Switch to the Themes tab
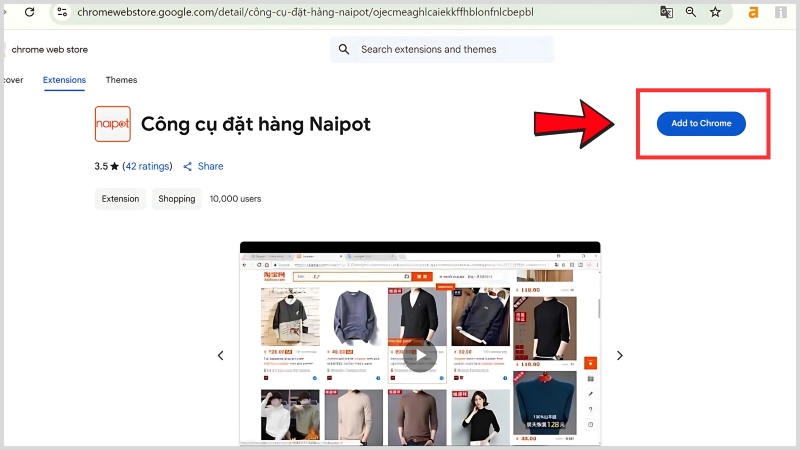Image resolution: width=800 pixels, height=450 pixels. click(121, 80)
